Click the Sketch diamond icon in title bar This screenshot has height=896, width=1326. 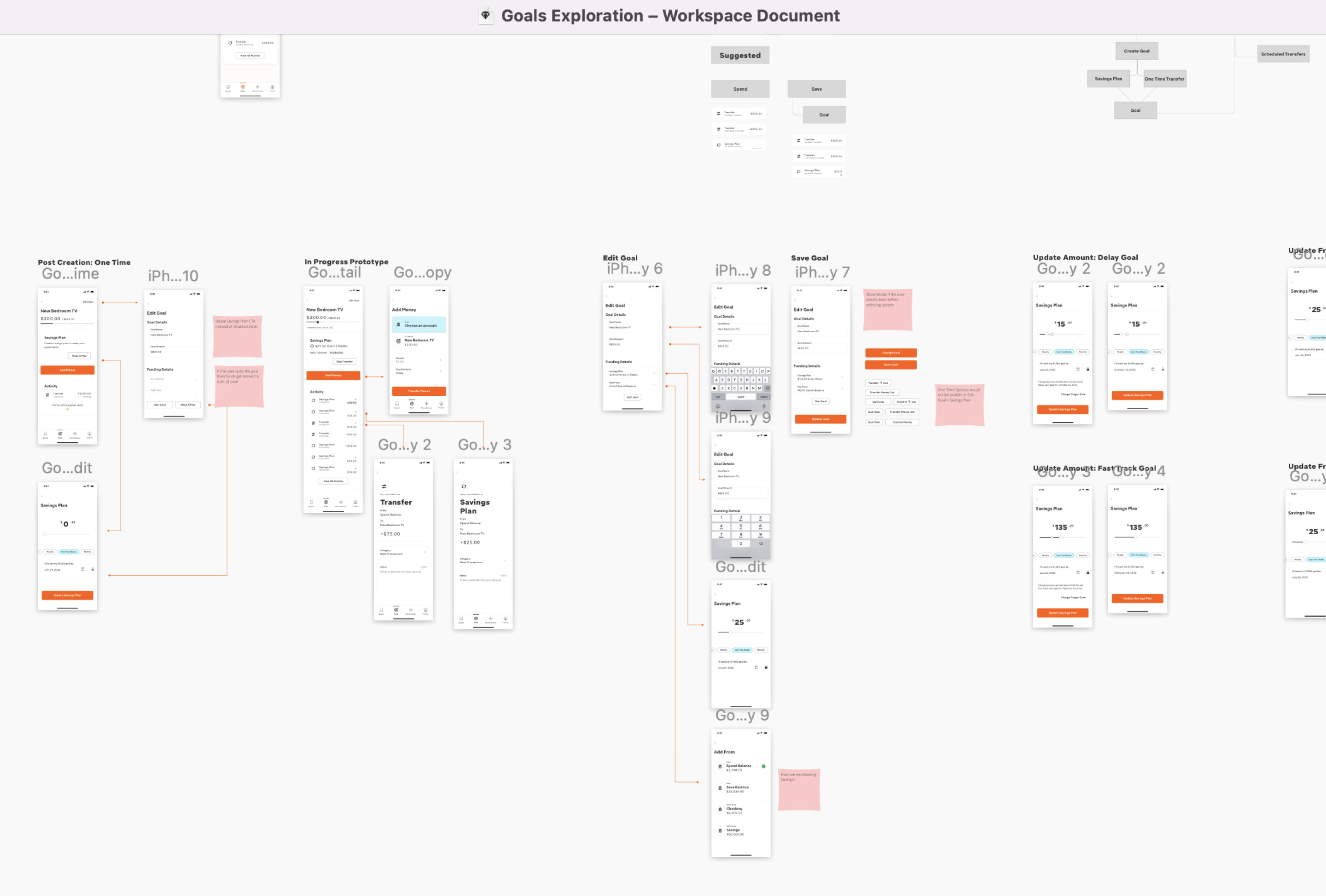(485, 15)
